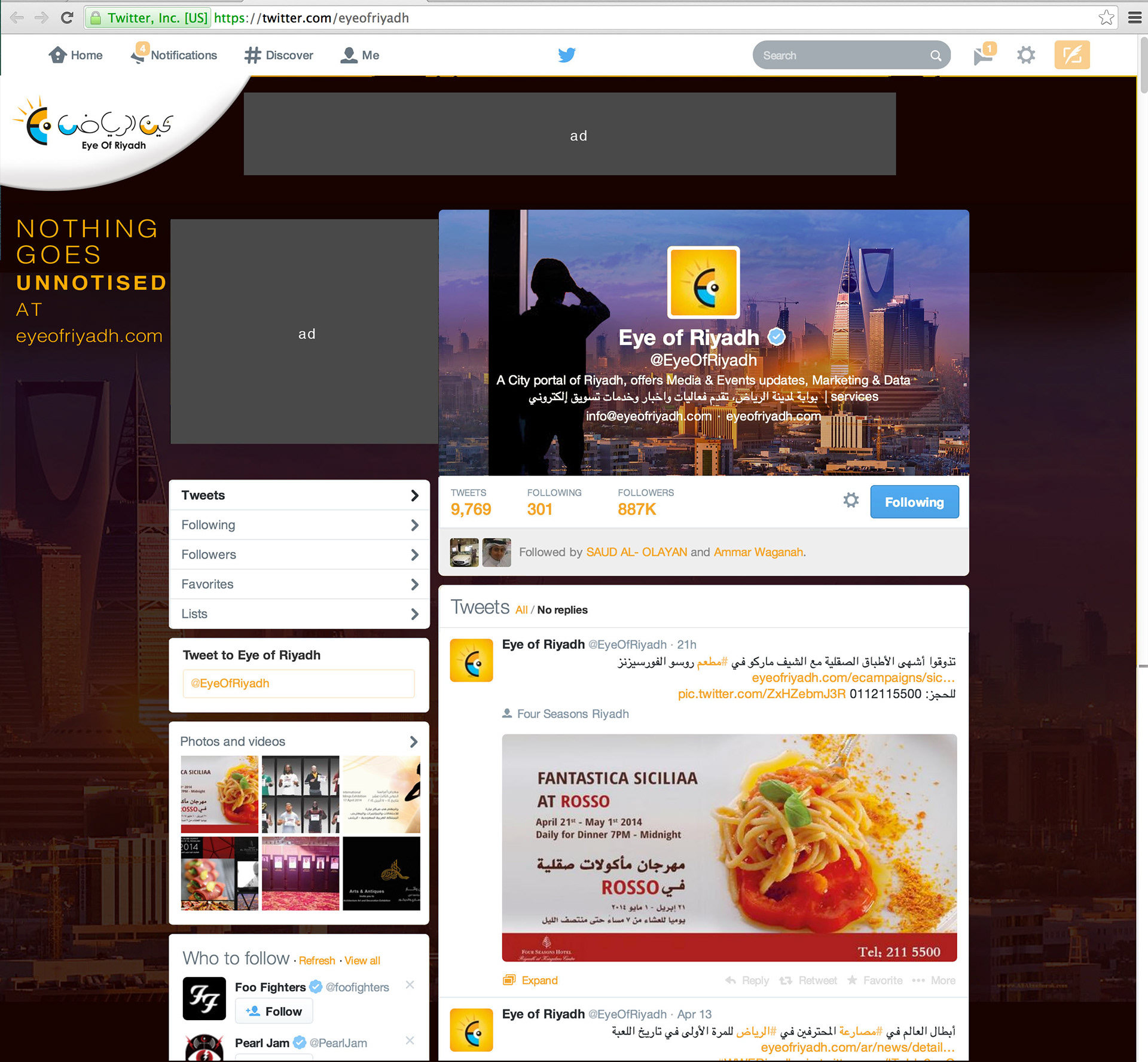
Task: Open Lists sidebar row
Action: (x=299, y=614)
